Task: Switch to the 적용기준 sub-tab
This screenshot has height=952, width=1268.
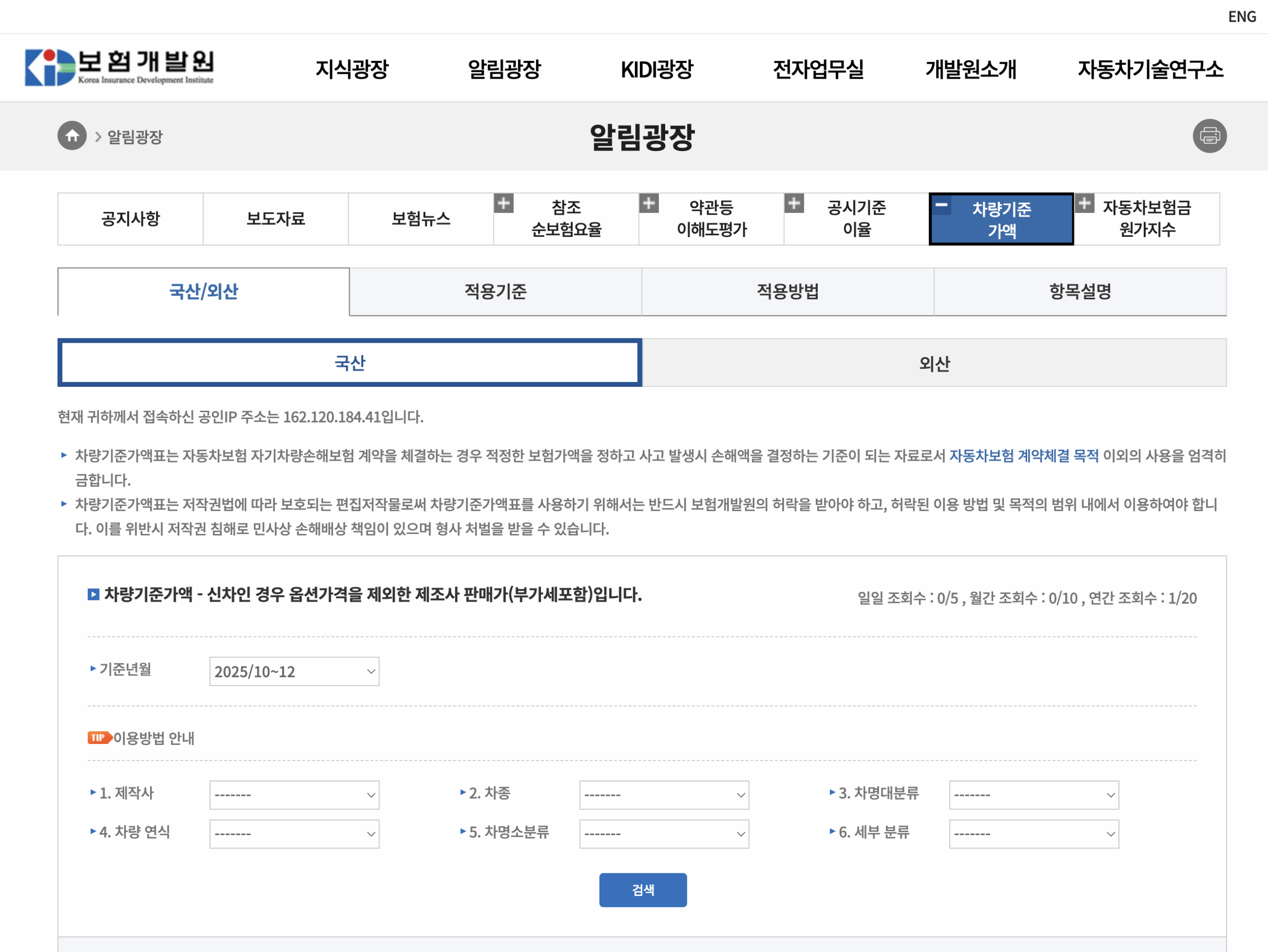Action: point(495,291)
